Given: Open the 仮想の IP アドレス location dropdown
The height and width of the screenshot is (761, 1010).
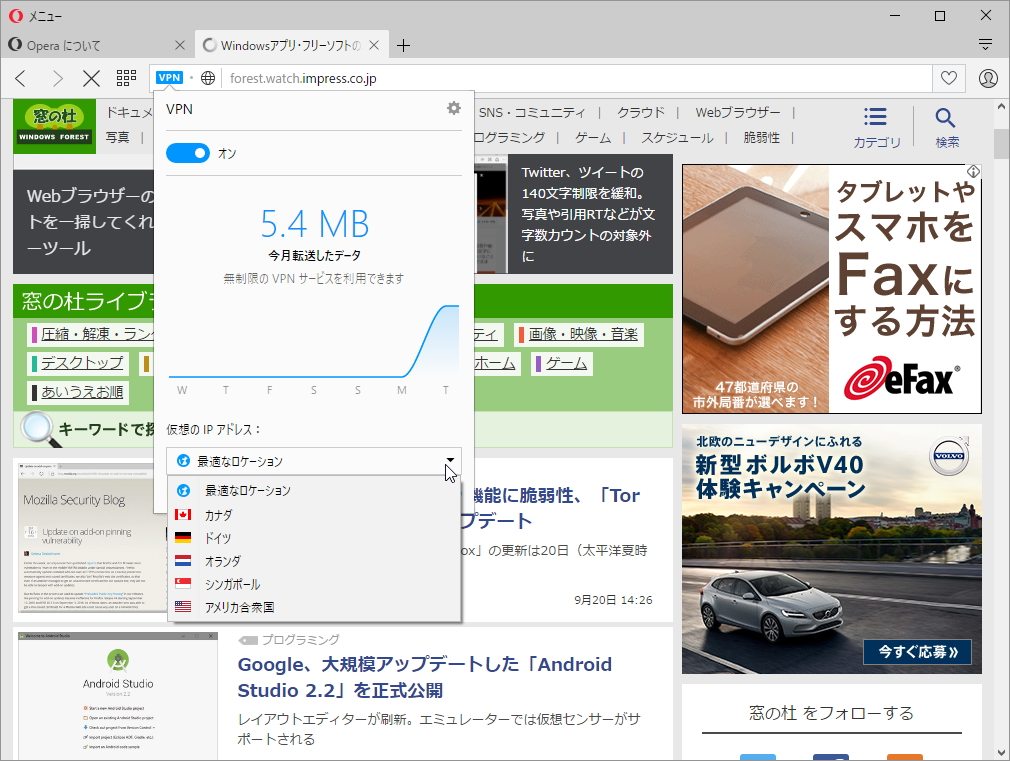Looking at the screenshot, I should [x=314, y=461].
